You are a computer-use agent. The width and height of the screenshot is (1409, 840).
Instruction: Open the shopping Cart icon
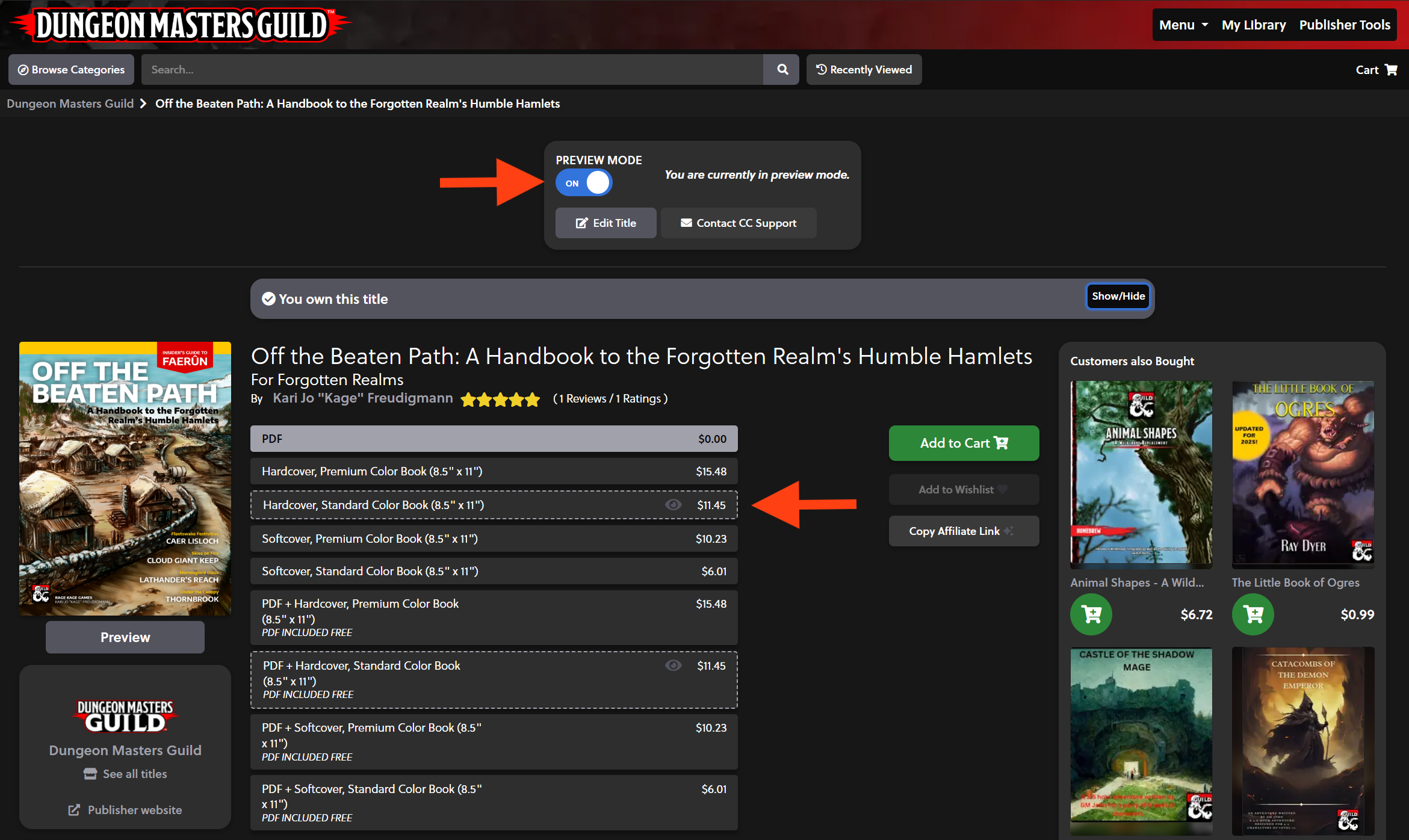[1391, 70]
